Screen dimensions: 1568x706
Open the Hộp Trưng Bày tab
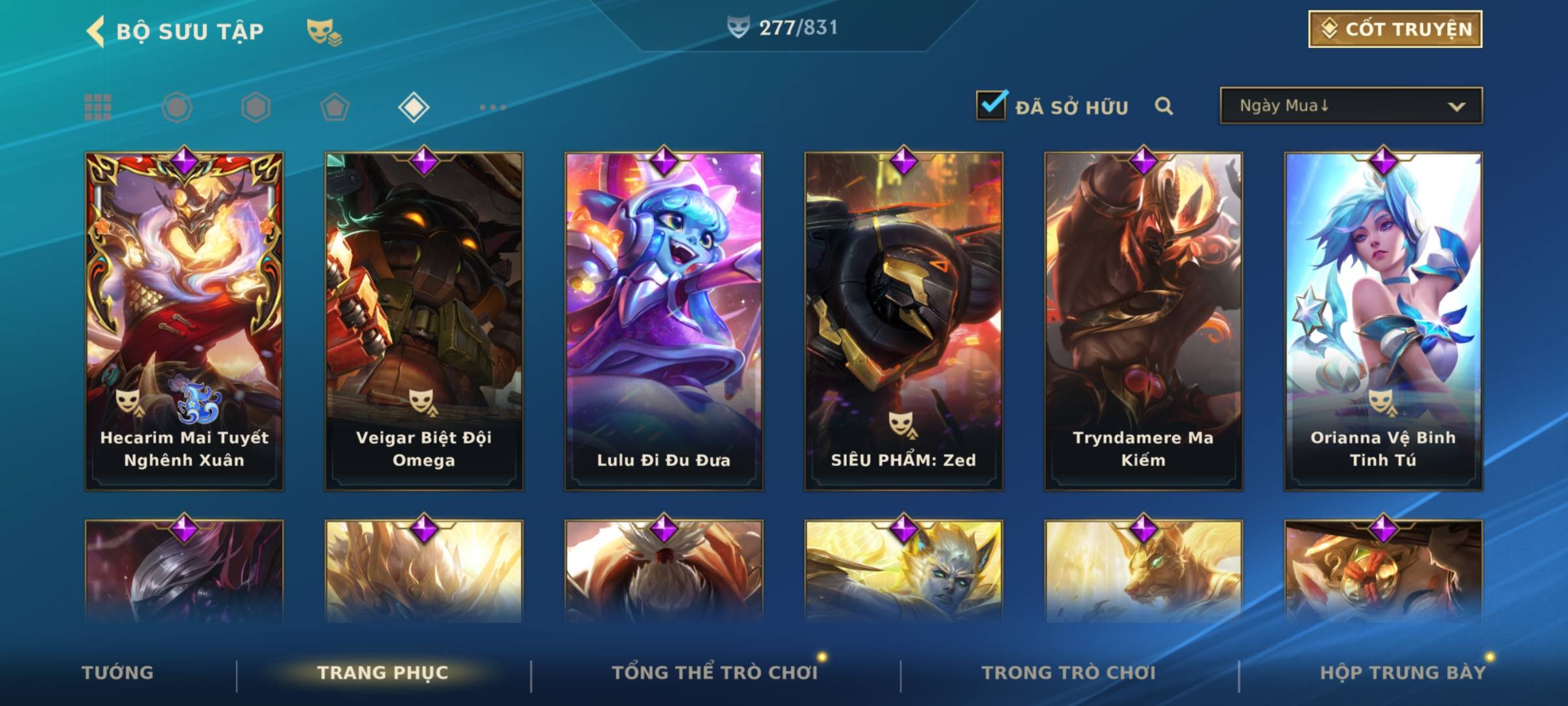pyautogui.click(x=1403, y=673)
